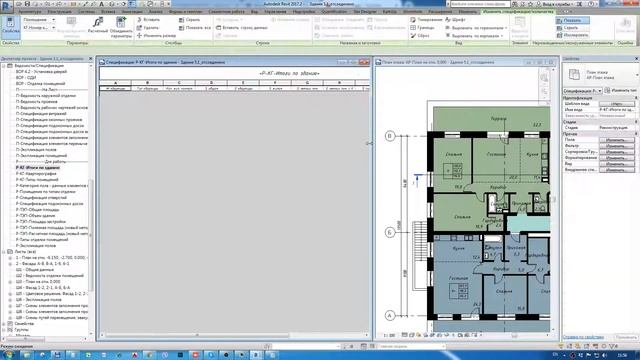Select Р-КГ-Квартирография item
This screenshot has height=360, width=640.
coord(36,173)
